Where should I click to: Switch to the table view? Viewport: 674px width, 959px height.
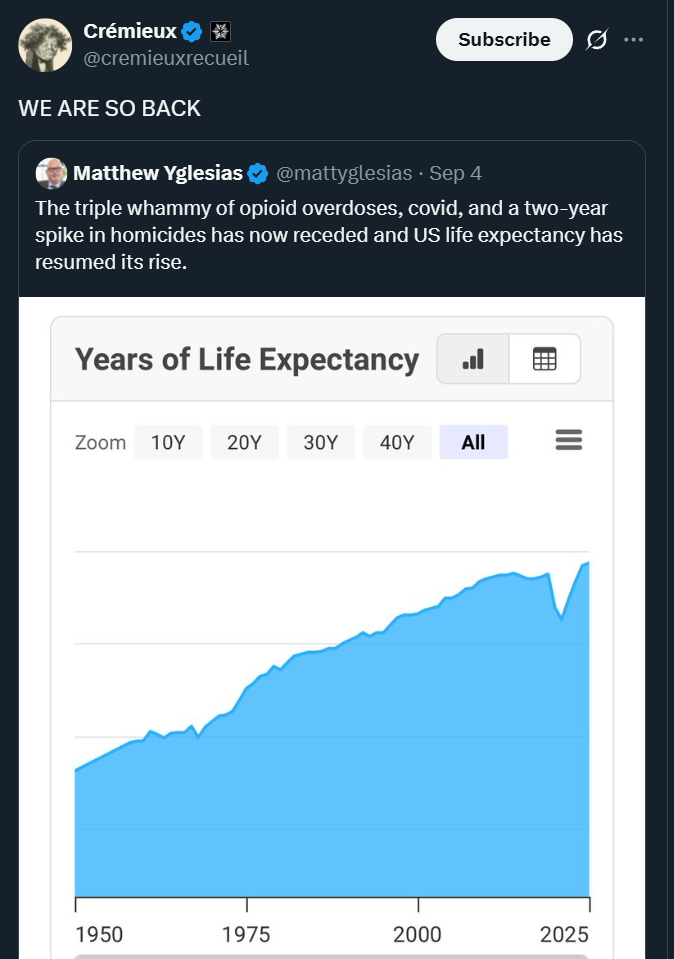click(x=544, y=359)
